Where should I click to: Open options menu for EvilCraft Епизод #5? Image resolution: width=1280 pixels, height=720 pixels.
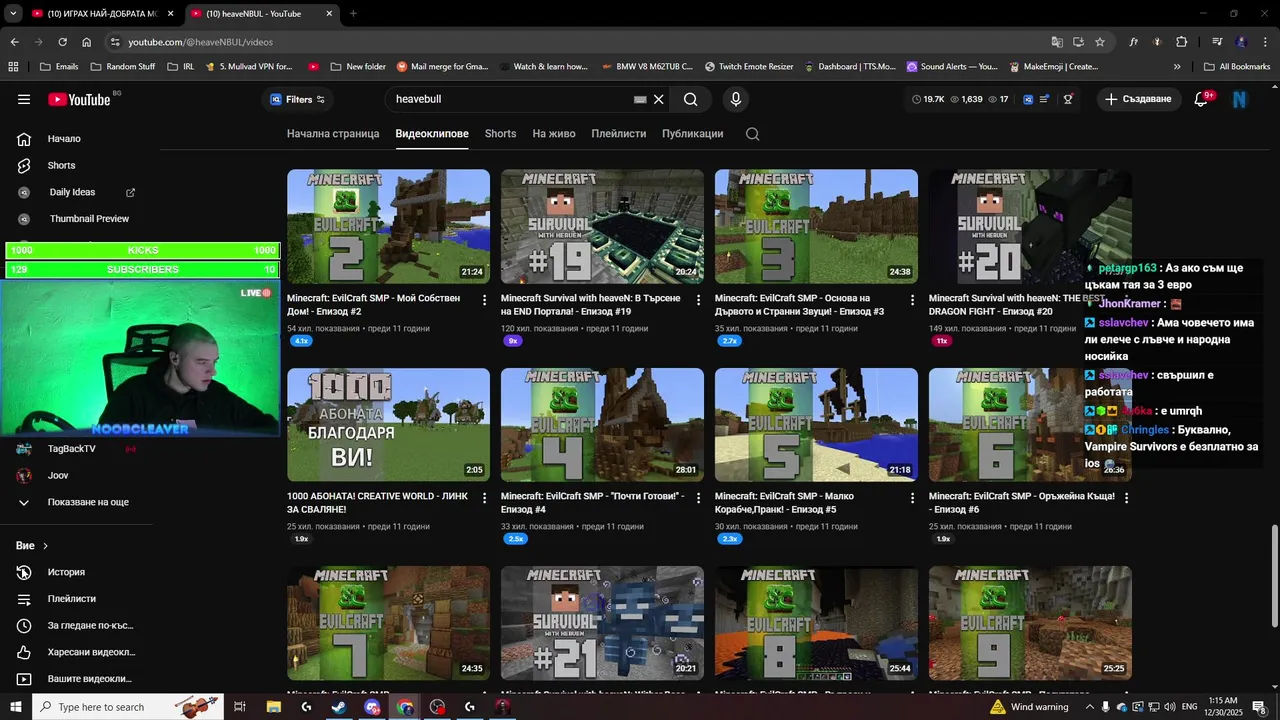913,498
